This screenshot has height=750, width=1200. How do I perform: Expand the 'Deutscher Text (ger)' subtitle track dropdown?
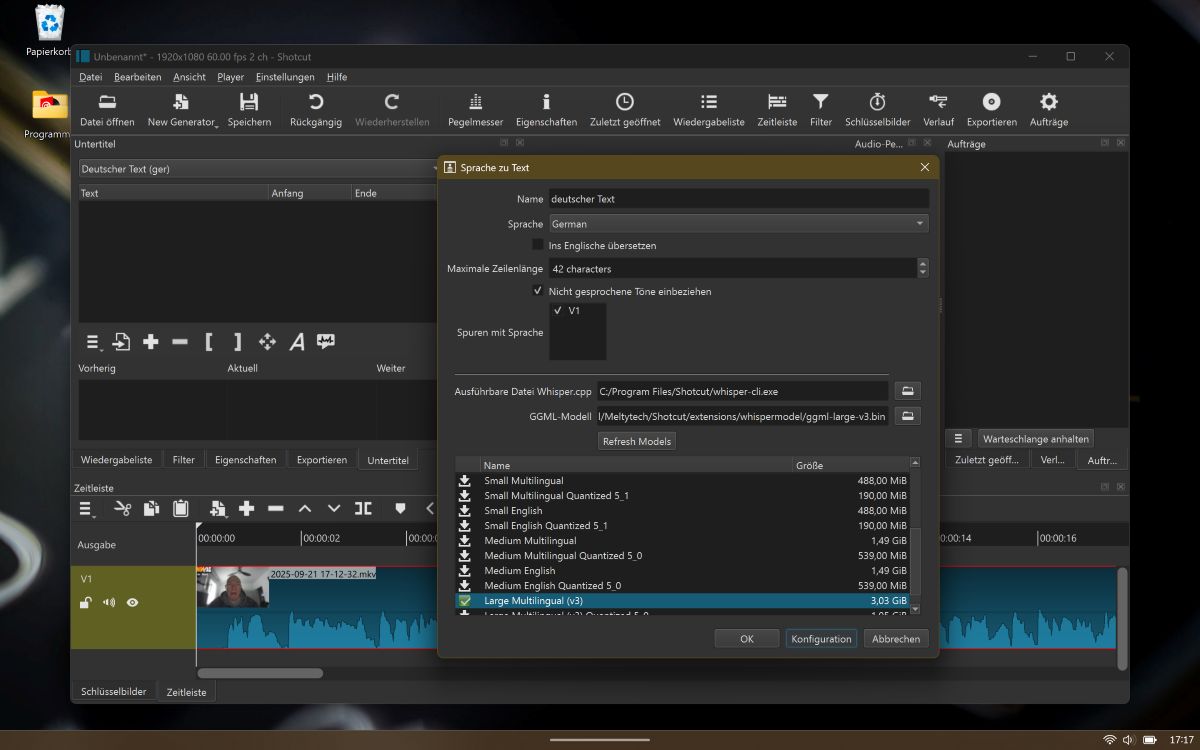pyautogui.click(x=258, y=169)
